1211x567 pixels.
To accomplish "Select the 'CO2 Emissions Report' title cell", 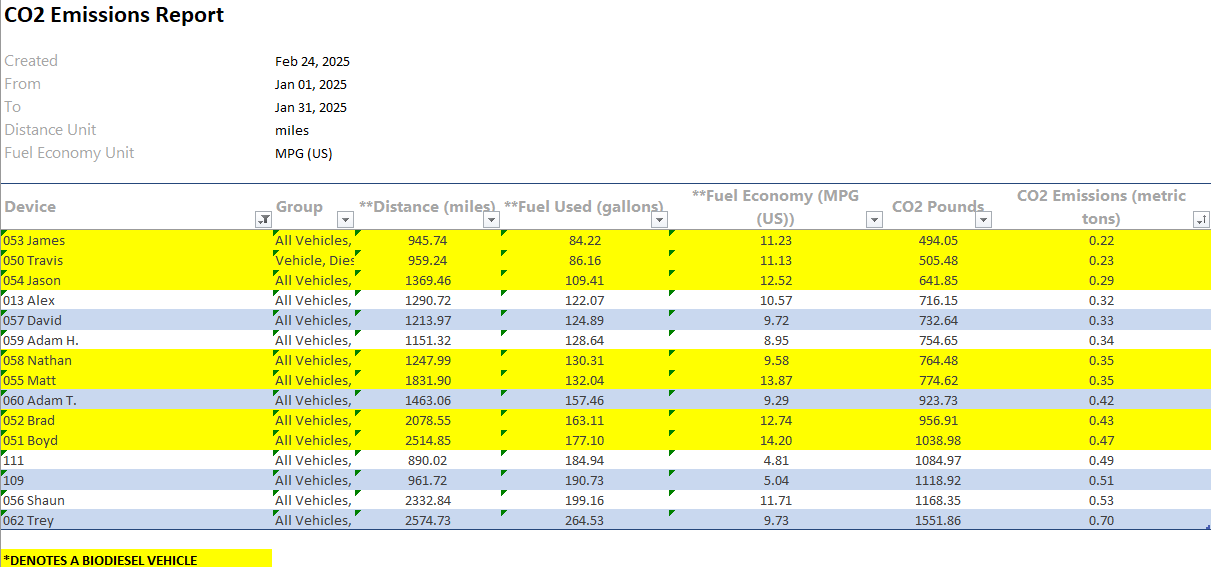I will point(114,15).
